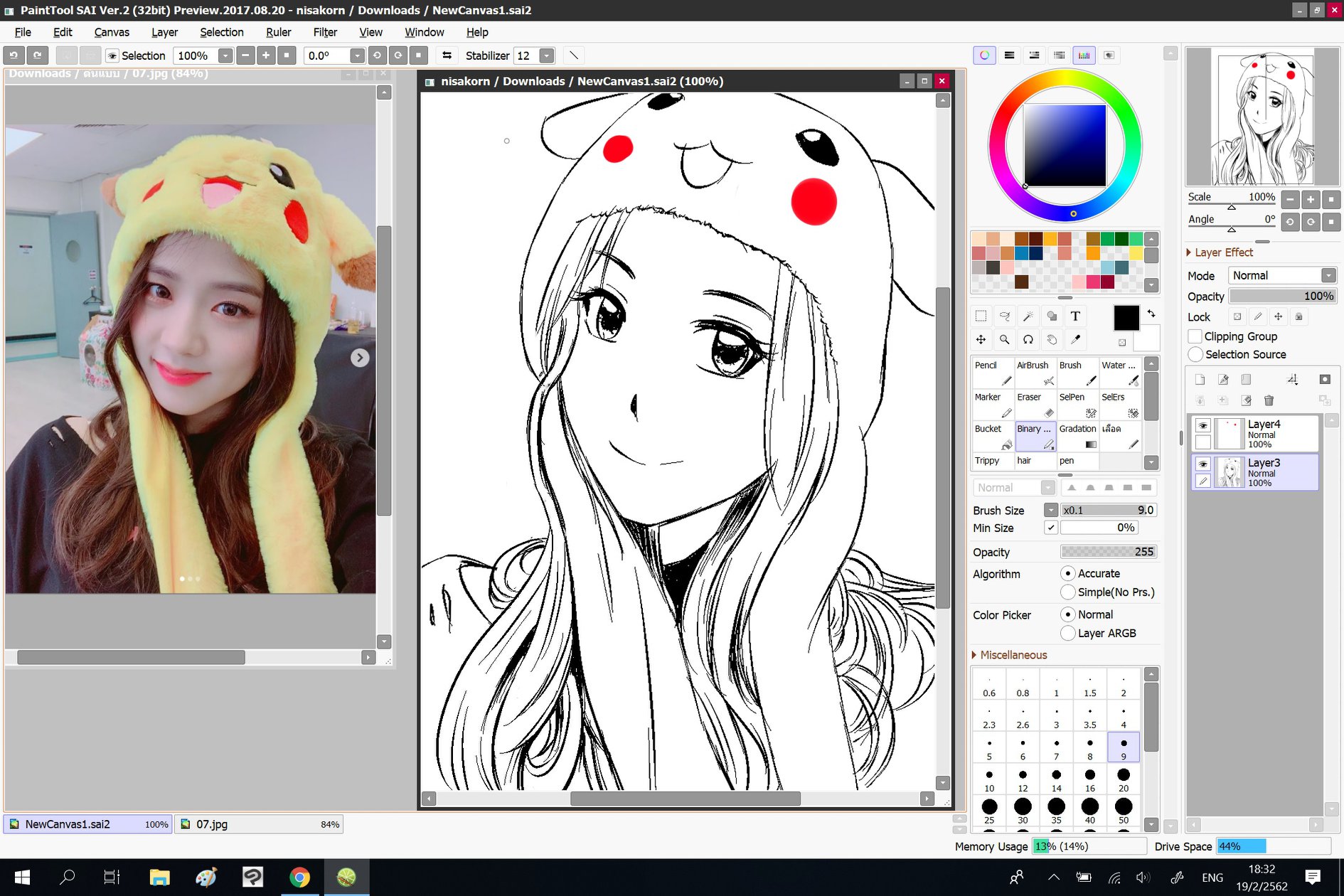This screenshot has width=1344, height=896.
Task: Create a new layer icon
Action: click(1200, 380)
